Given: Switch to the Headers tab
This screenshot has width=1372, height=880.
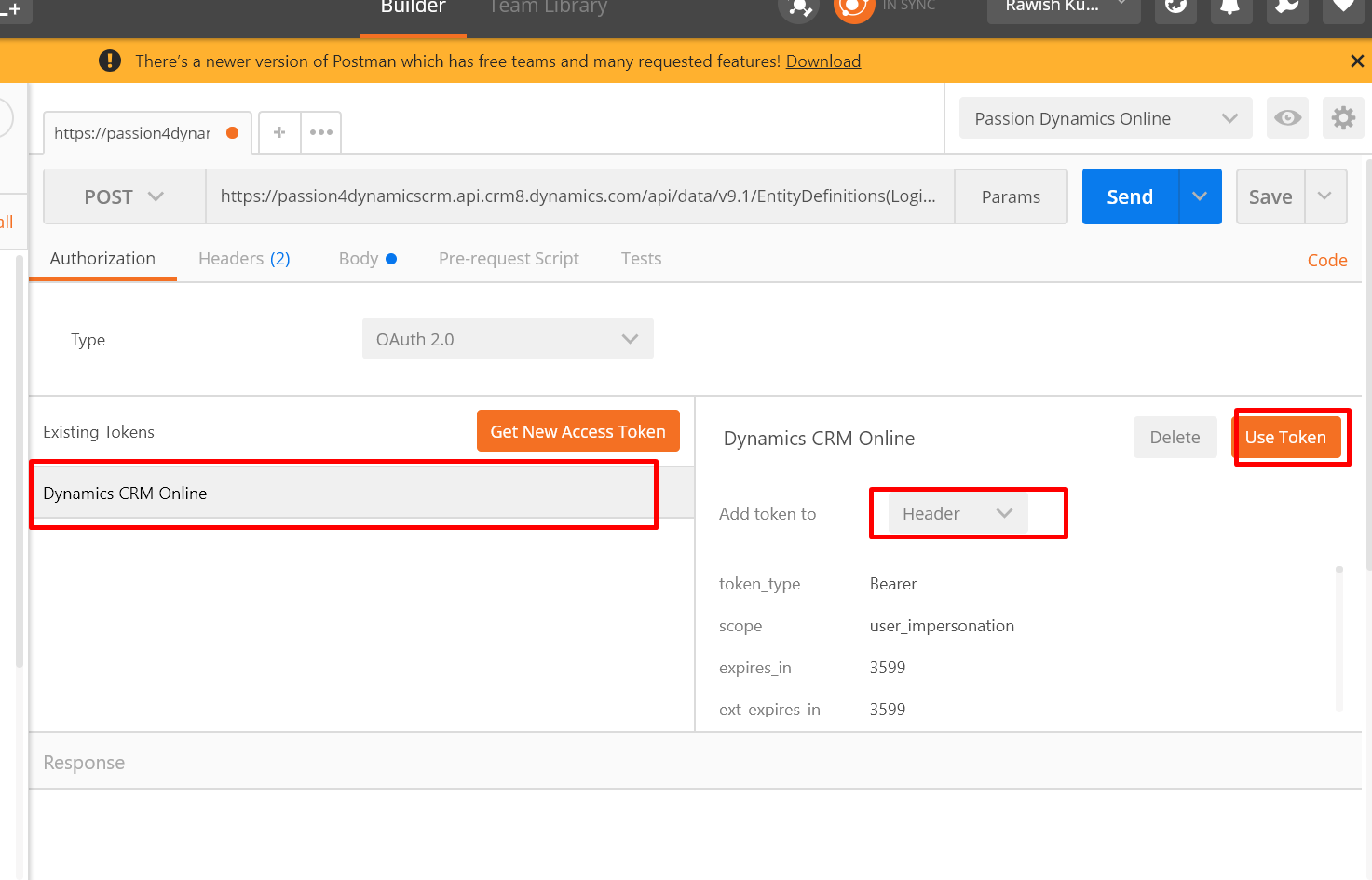Looking at the screenshot, I should pos(244,259).
